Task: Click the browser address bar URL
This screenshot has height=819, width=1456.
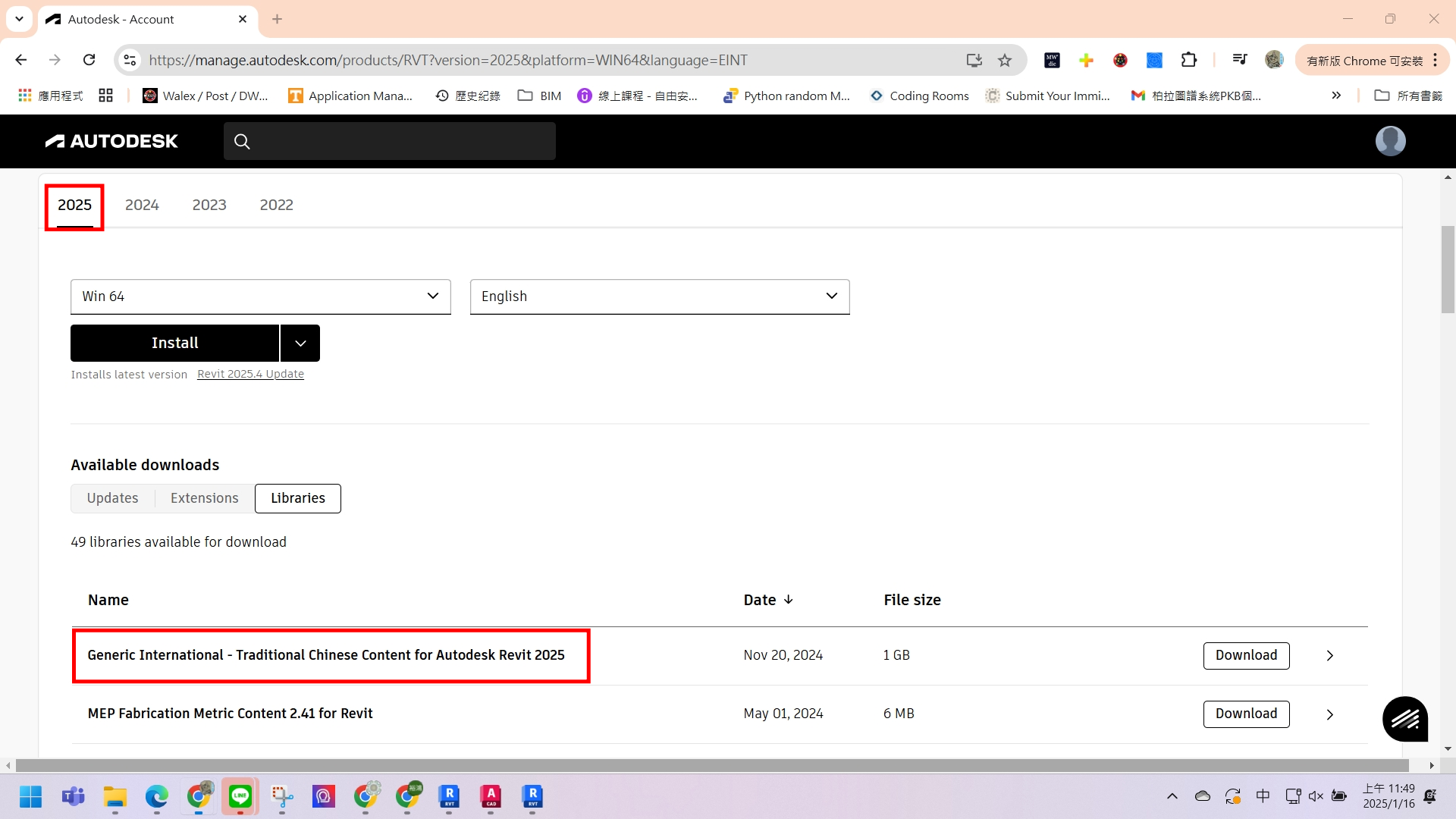Action: coord(447,61)
